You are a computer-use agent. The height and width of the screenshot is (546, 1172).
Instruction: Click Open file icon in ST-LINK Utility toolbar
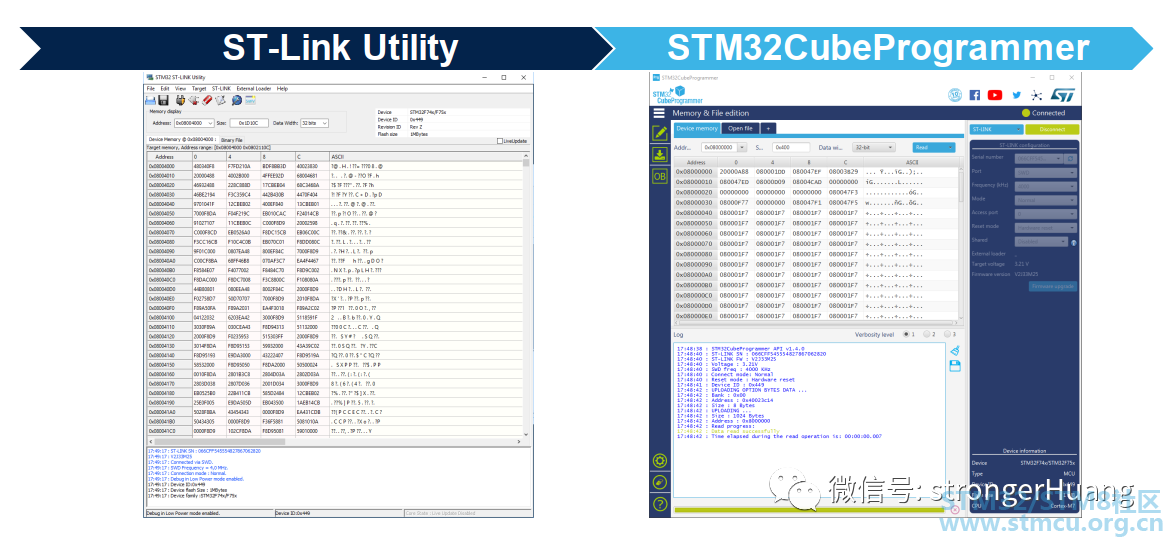point(150,100)
